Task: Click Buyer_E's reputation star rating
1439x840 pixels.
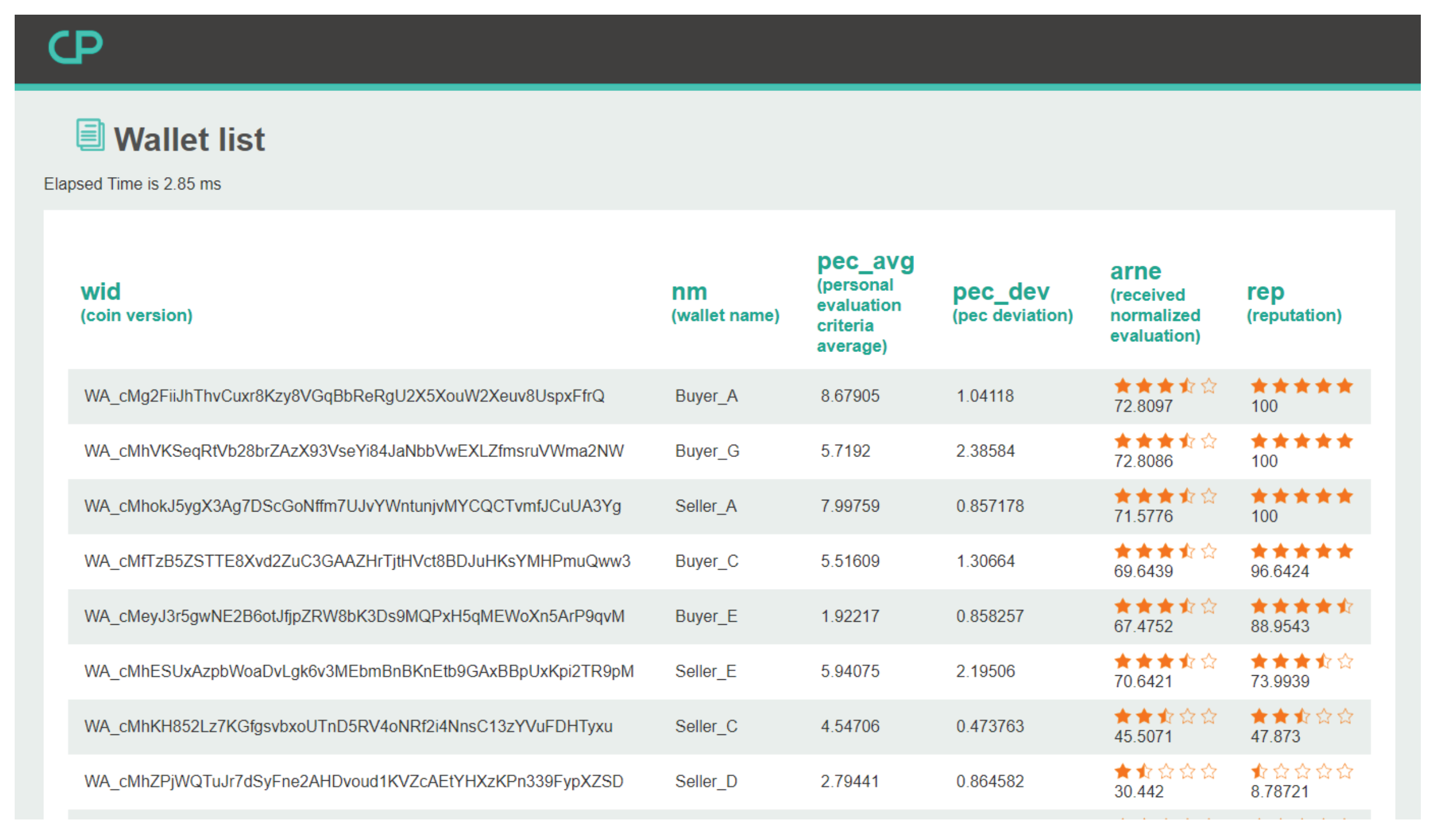Action: pyautogui.click(x=1301, y=606)
